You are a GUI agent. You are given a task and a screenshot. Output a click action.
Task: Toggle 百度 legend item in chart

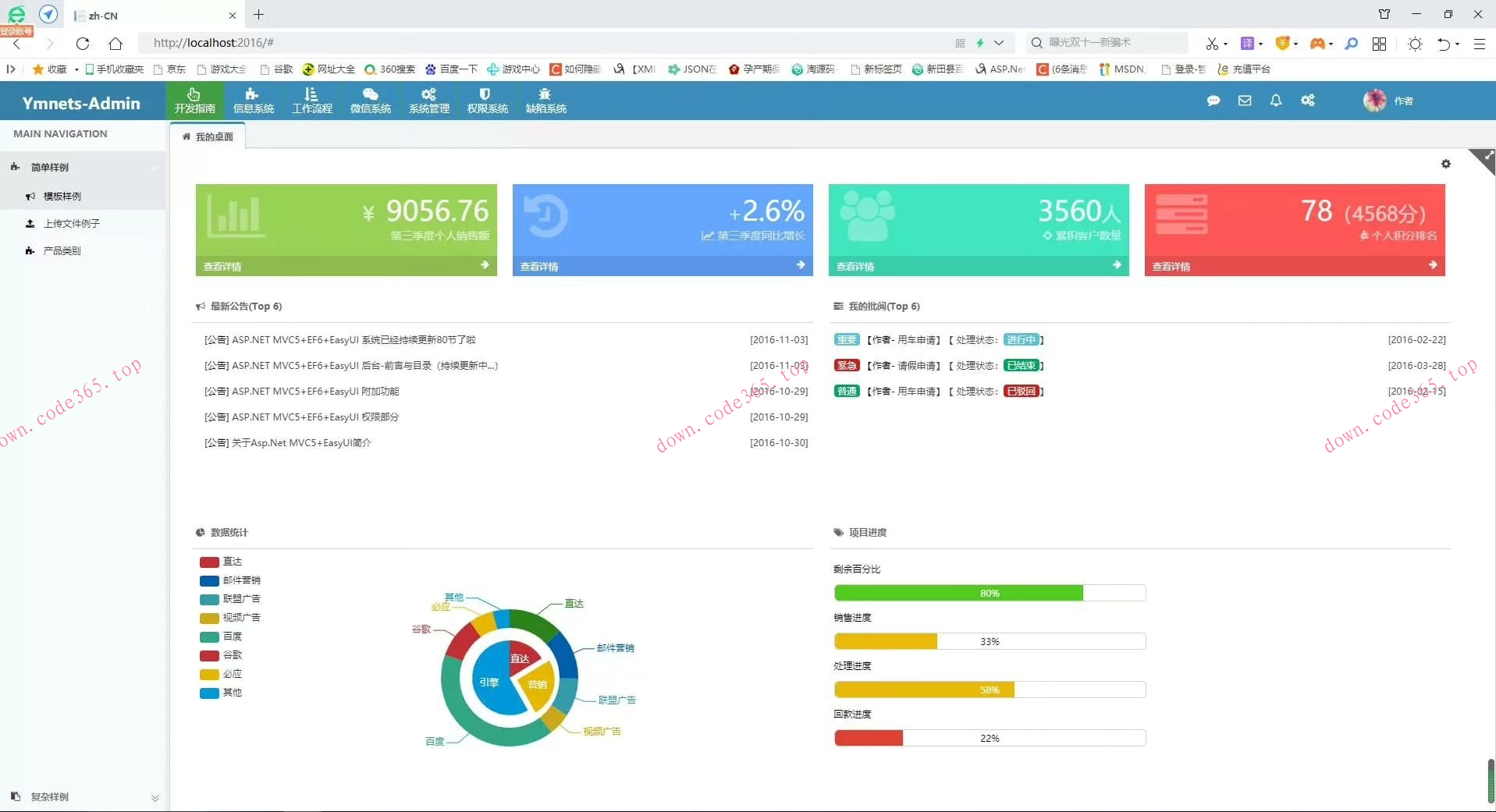221,636
